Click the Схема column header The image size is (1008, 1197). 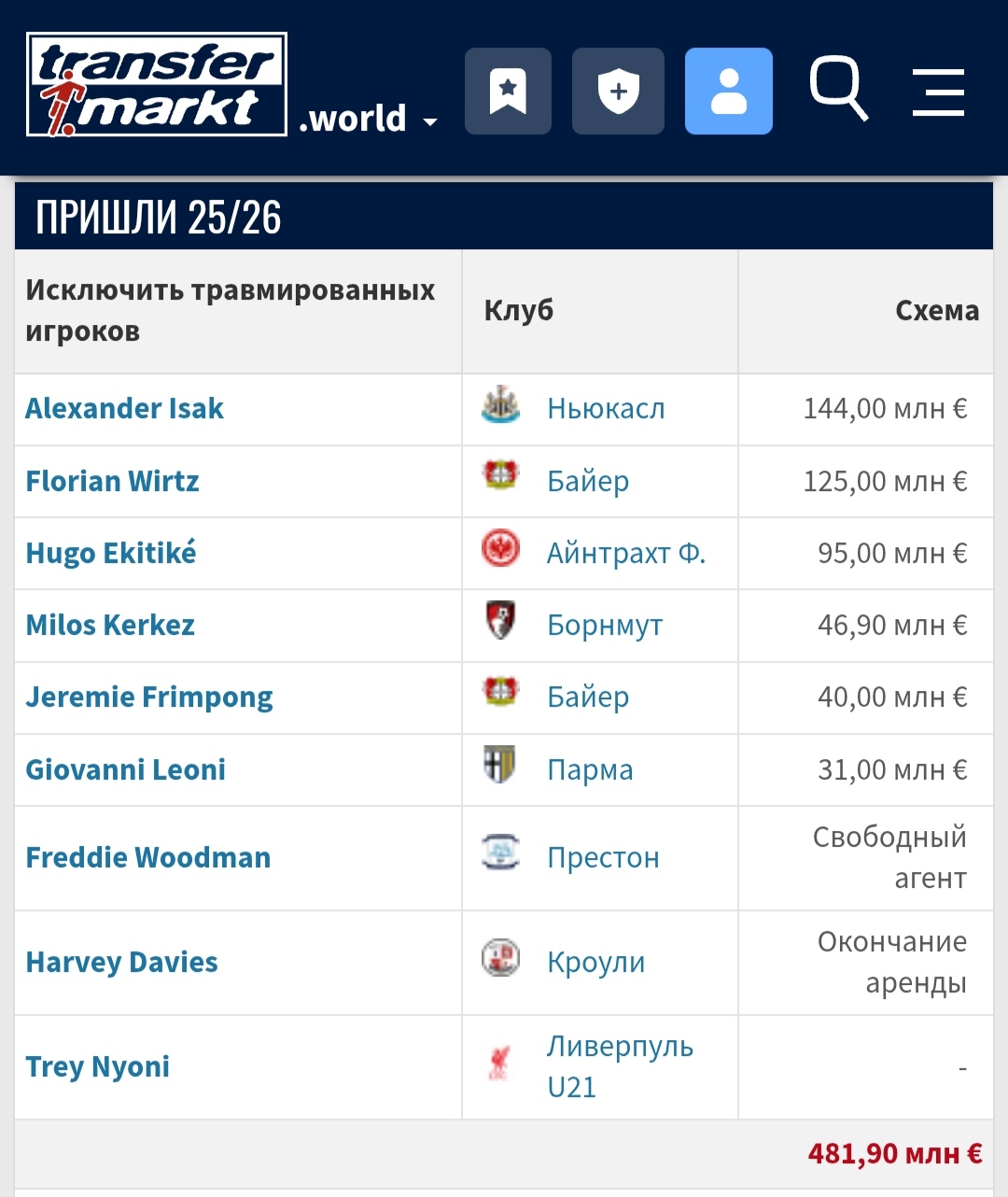[x=937, y=311]
